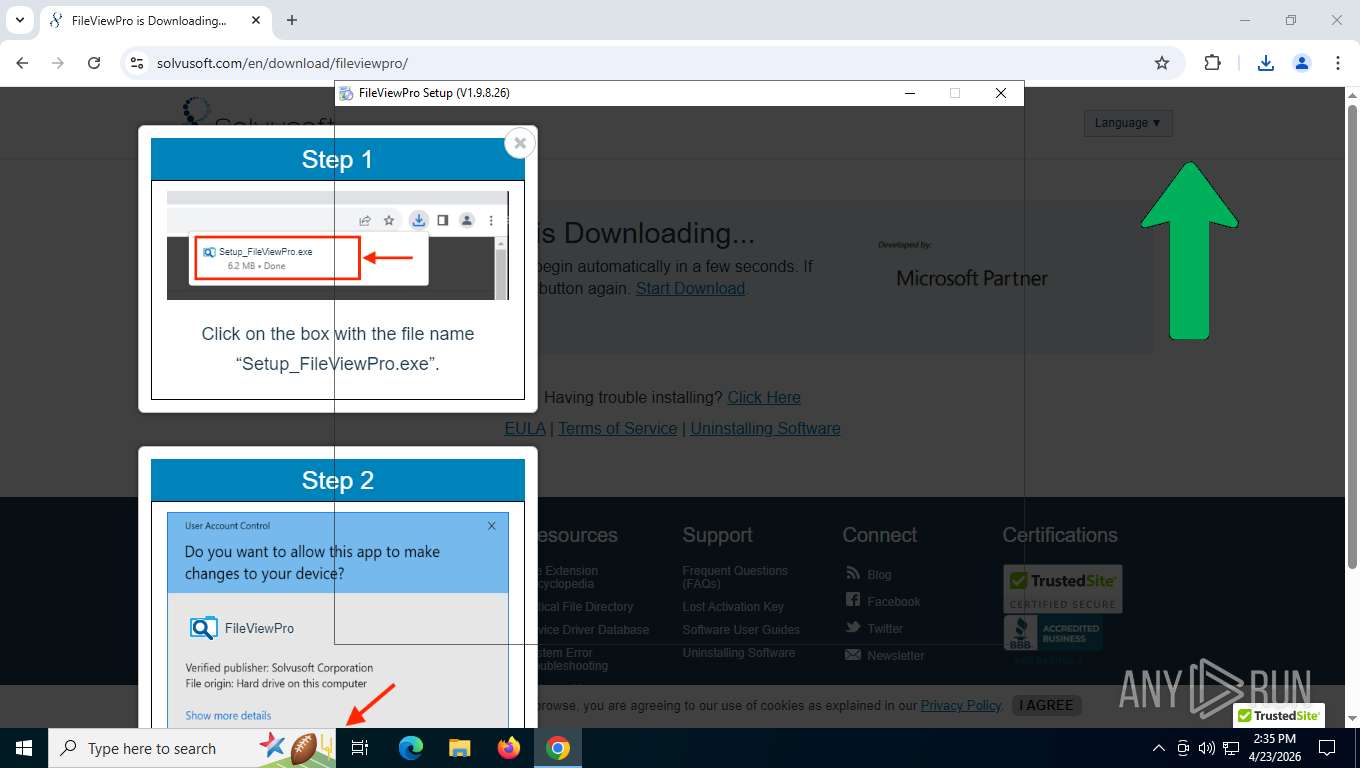
Task: Accept cookies with I AGREE button
Action: click(1046, 705)
